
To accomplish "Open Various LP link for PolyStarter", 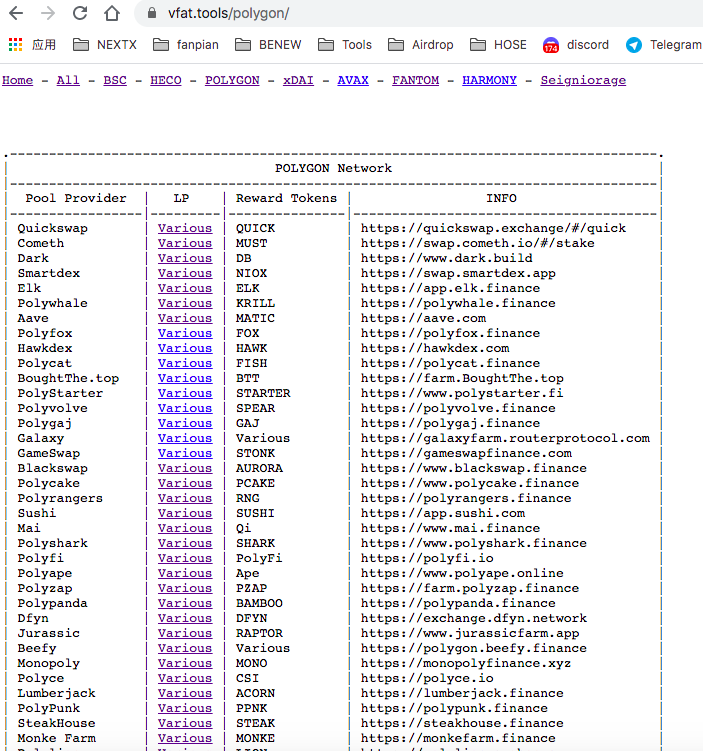I will [x=185, y=393].
